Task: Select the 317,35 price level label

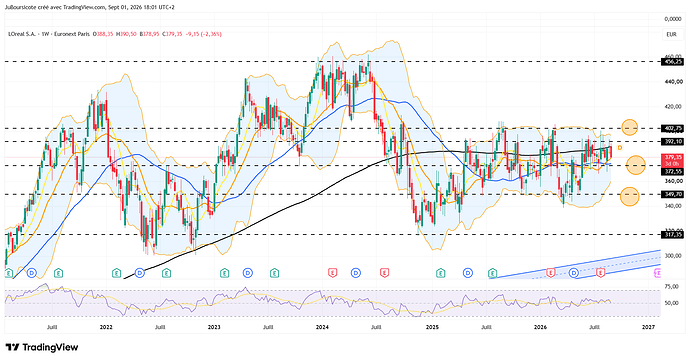Action: pos(672,235)
